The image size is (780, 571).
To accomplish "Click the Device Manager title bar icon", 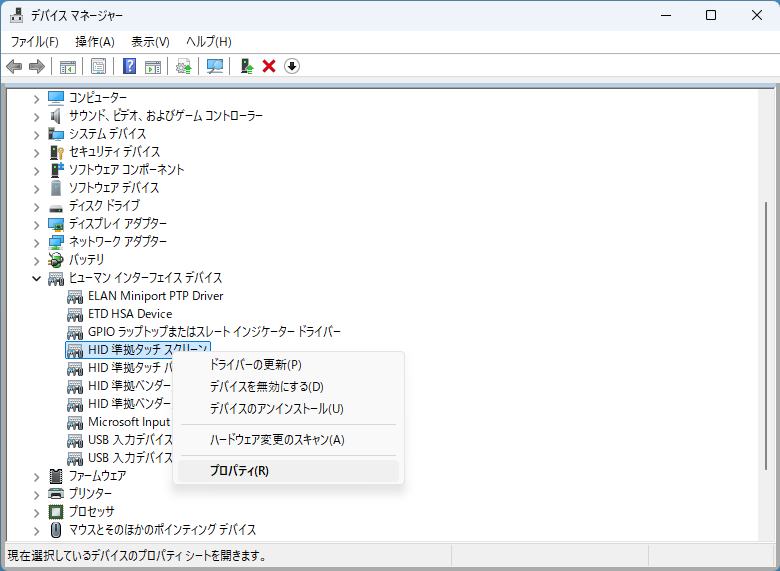I will tap(16, 15).
